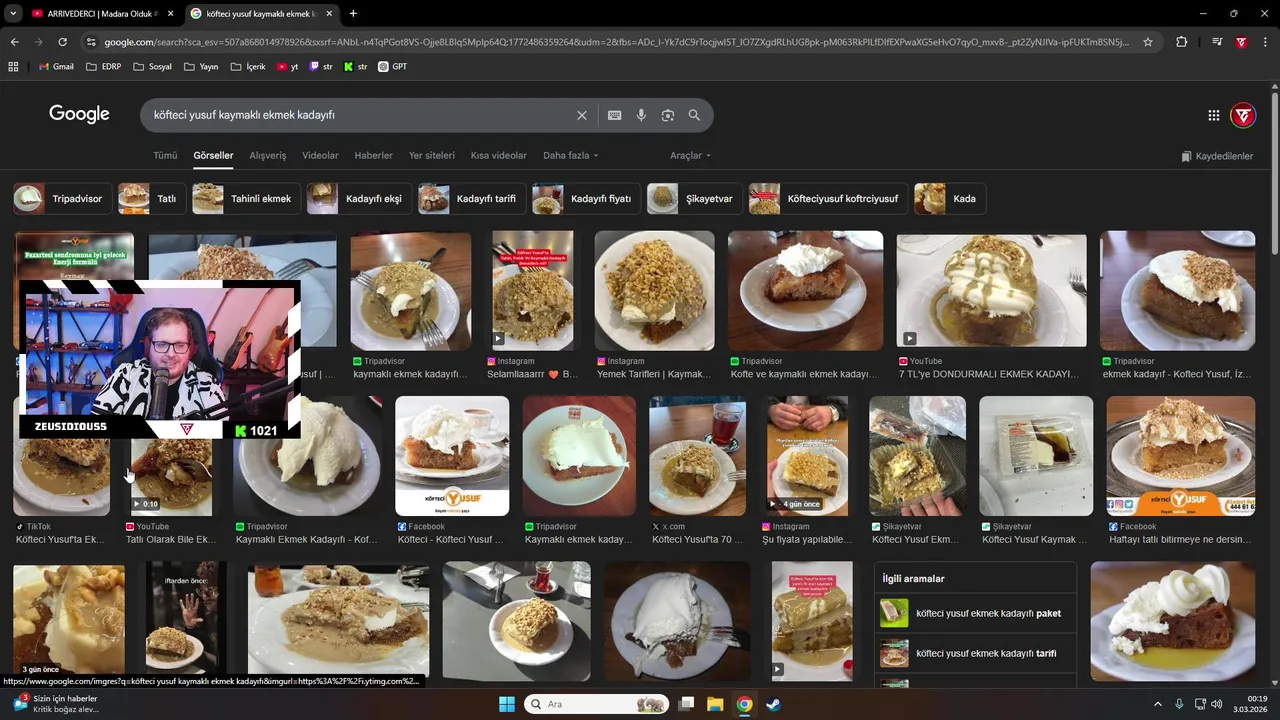
Task: Open the on-screen keyboard input tool
Action: 615,115
